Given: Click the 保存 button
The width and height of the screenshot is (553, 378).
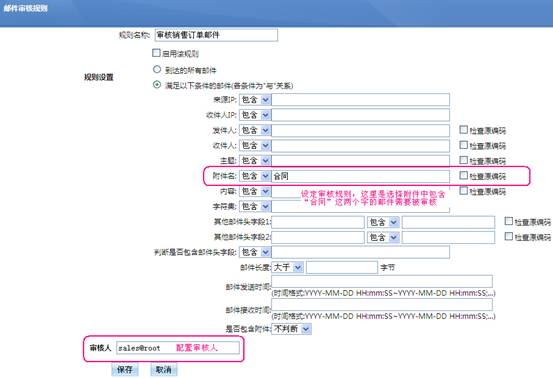Looking at the screenshot, I should (125, 370).
